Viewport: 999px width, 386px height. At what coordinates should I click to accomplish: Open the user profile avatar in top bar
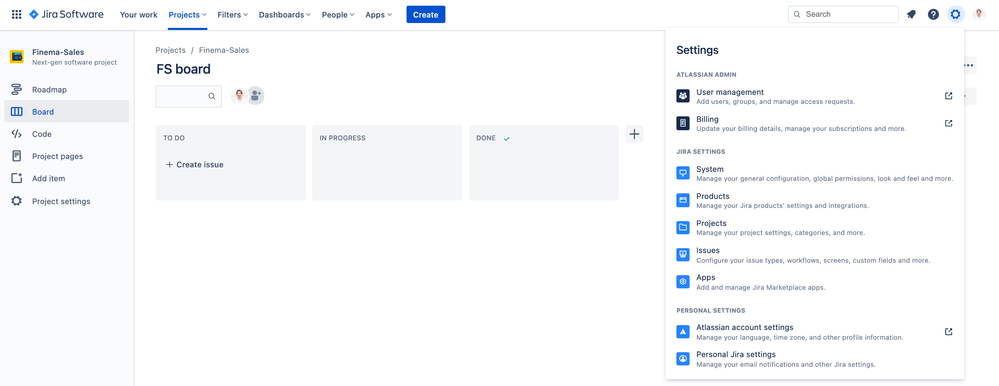979,15
